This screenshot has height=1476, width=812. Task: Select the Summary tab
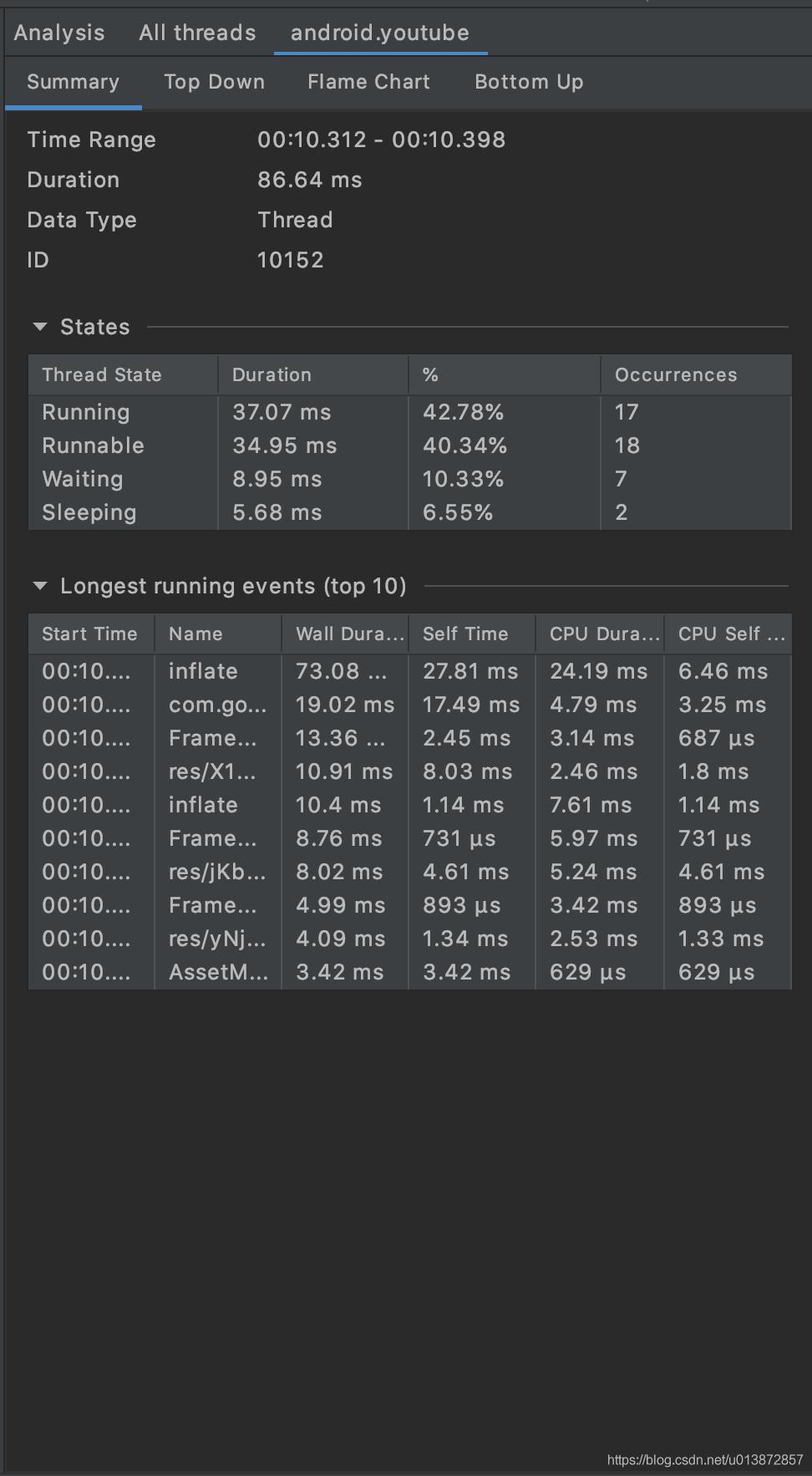point(73,82)
